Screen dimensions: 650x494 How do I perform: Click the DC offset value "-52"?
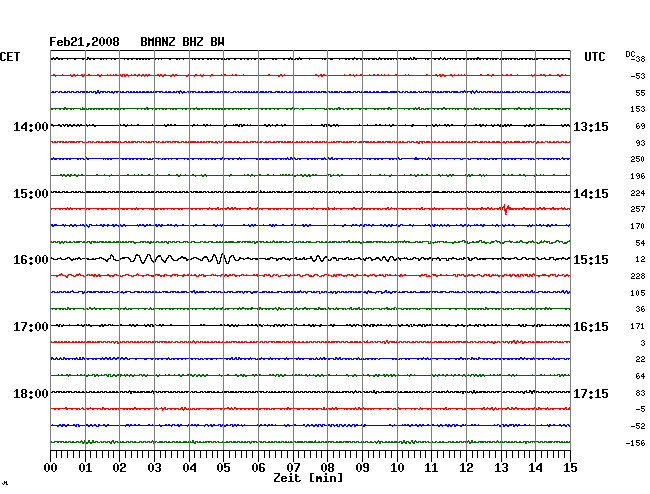638,426
